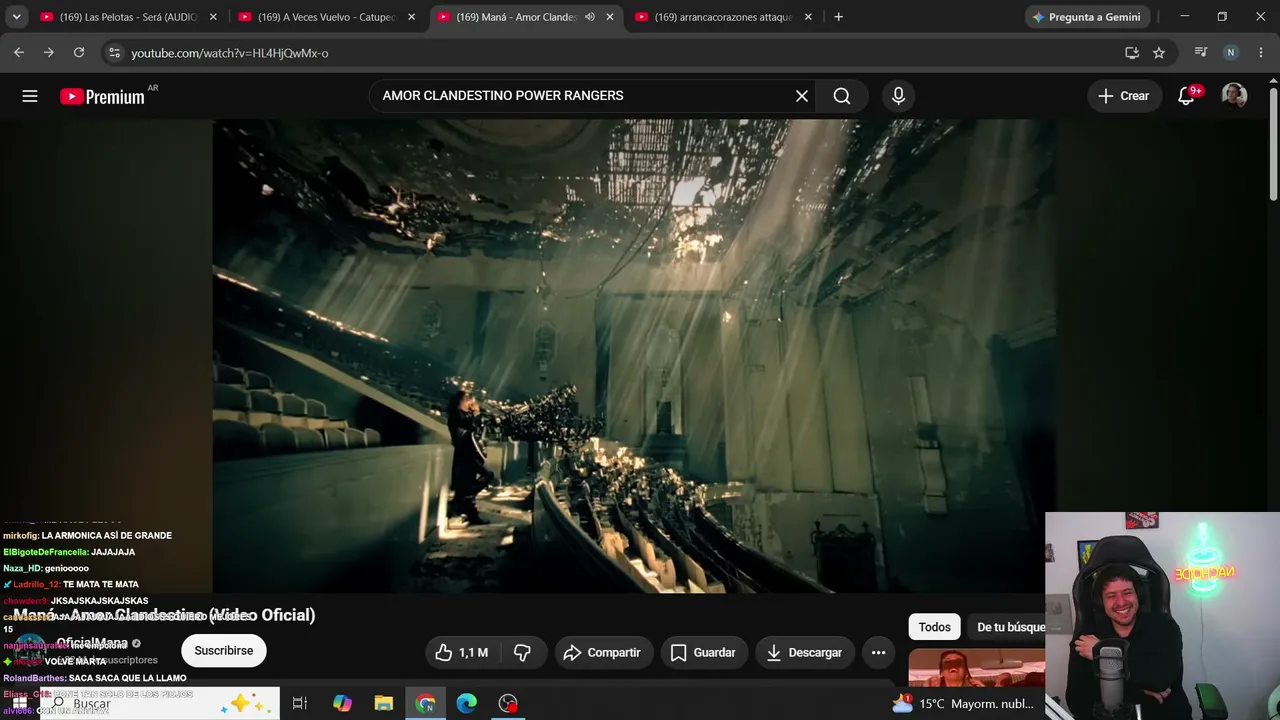Open the more actions ellipsis menu
This screenshot has height=720, width=1280.
(x=878, y=653)
